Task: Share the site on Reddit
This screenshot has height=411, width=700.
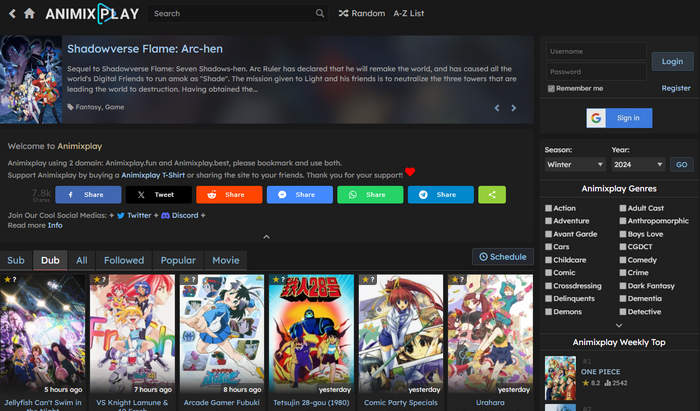Action: coord(229,195)
